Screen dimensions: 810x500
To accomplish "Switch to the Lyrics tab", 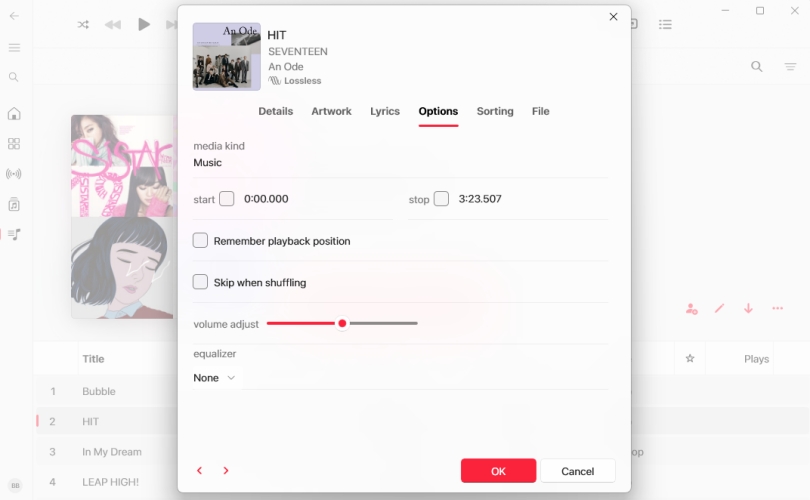I will tap(385, 111).
